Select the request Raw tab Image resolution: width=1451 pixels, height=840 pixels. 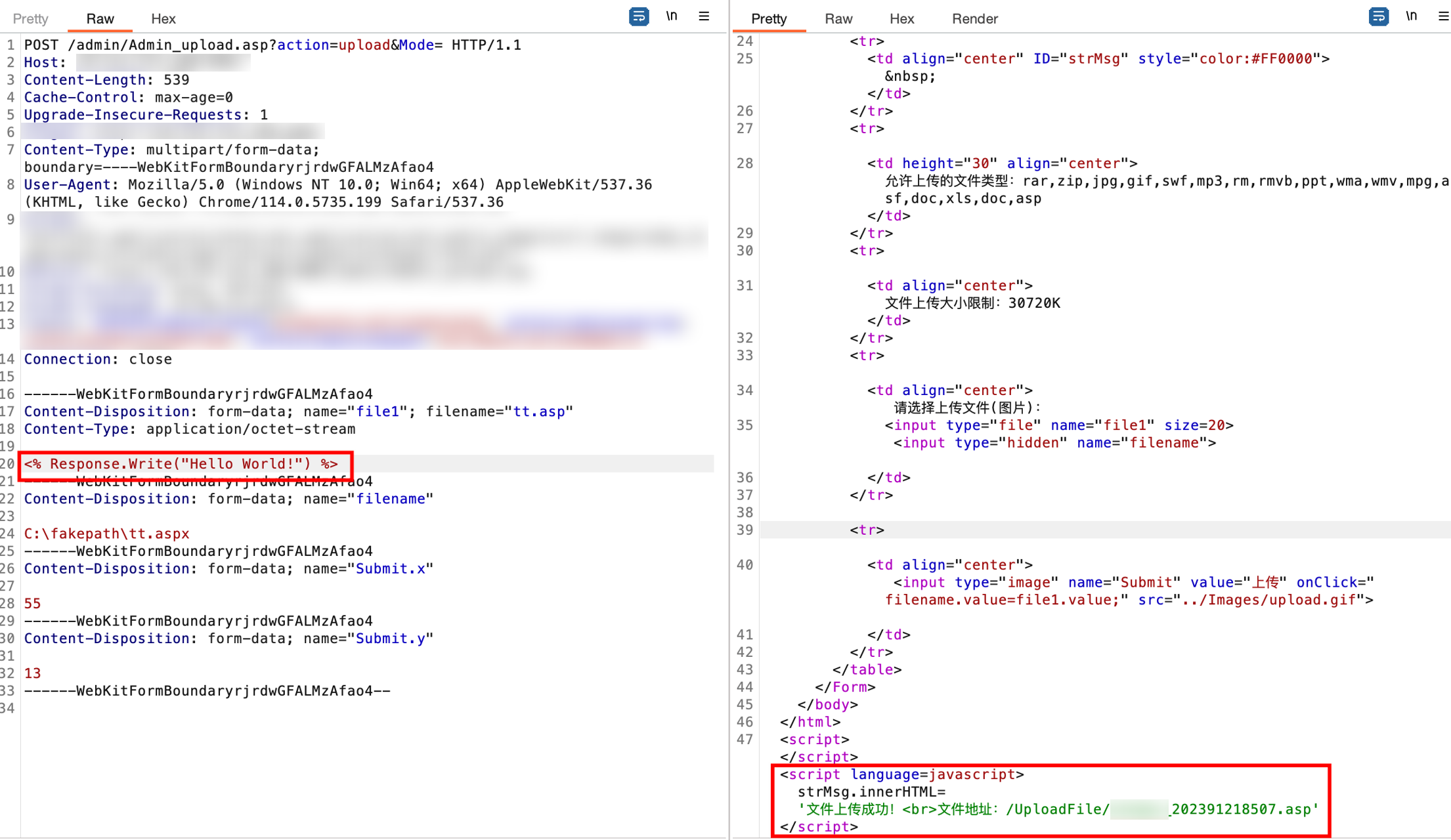(100, 18)
